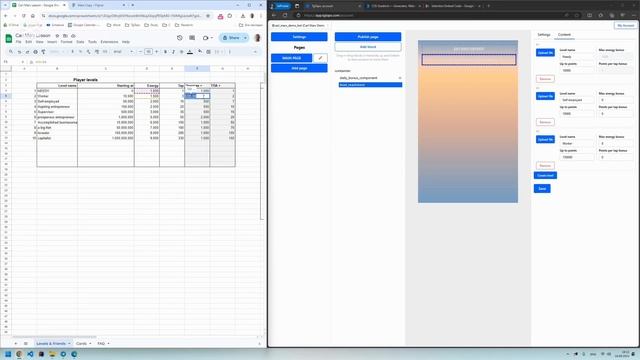Show all sheets list icon
Screen dimensions: 640x360
coord(26,344)
